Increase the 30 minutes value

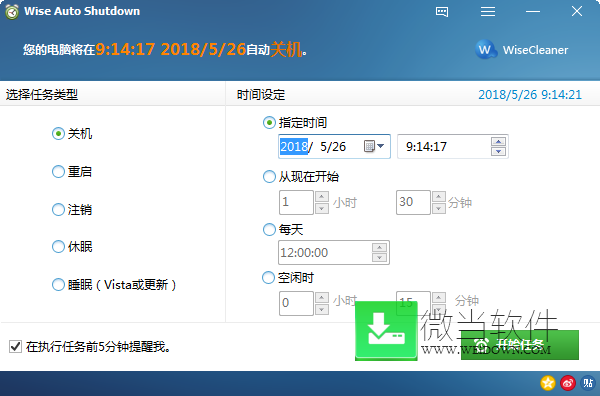click(439, 197)
